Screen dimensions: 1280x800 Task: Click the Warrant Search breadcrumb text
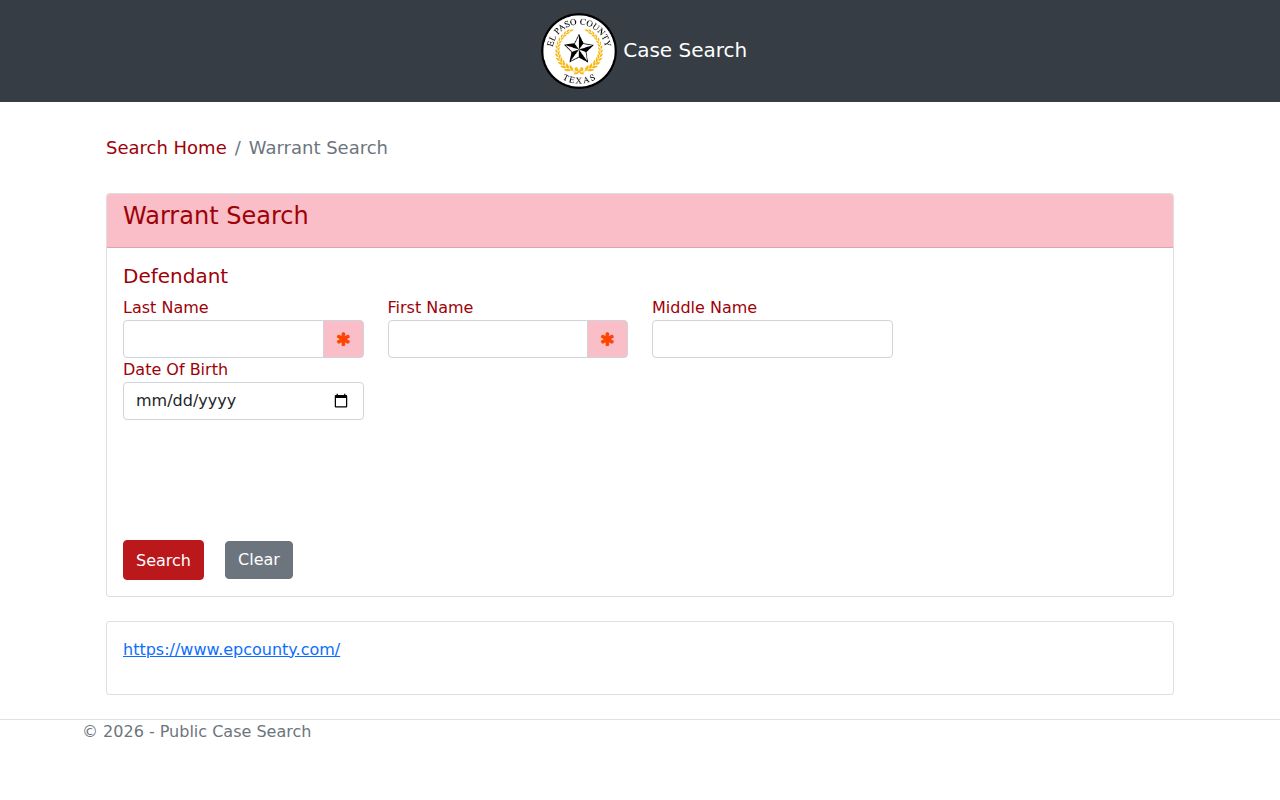pos(318,148)
